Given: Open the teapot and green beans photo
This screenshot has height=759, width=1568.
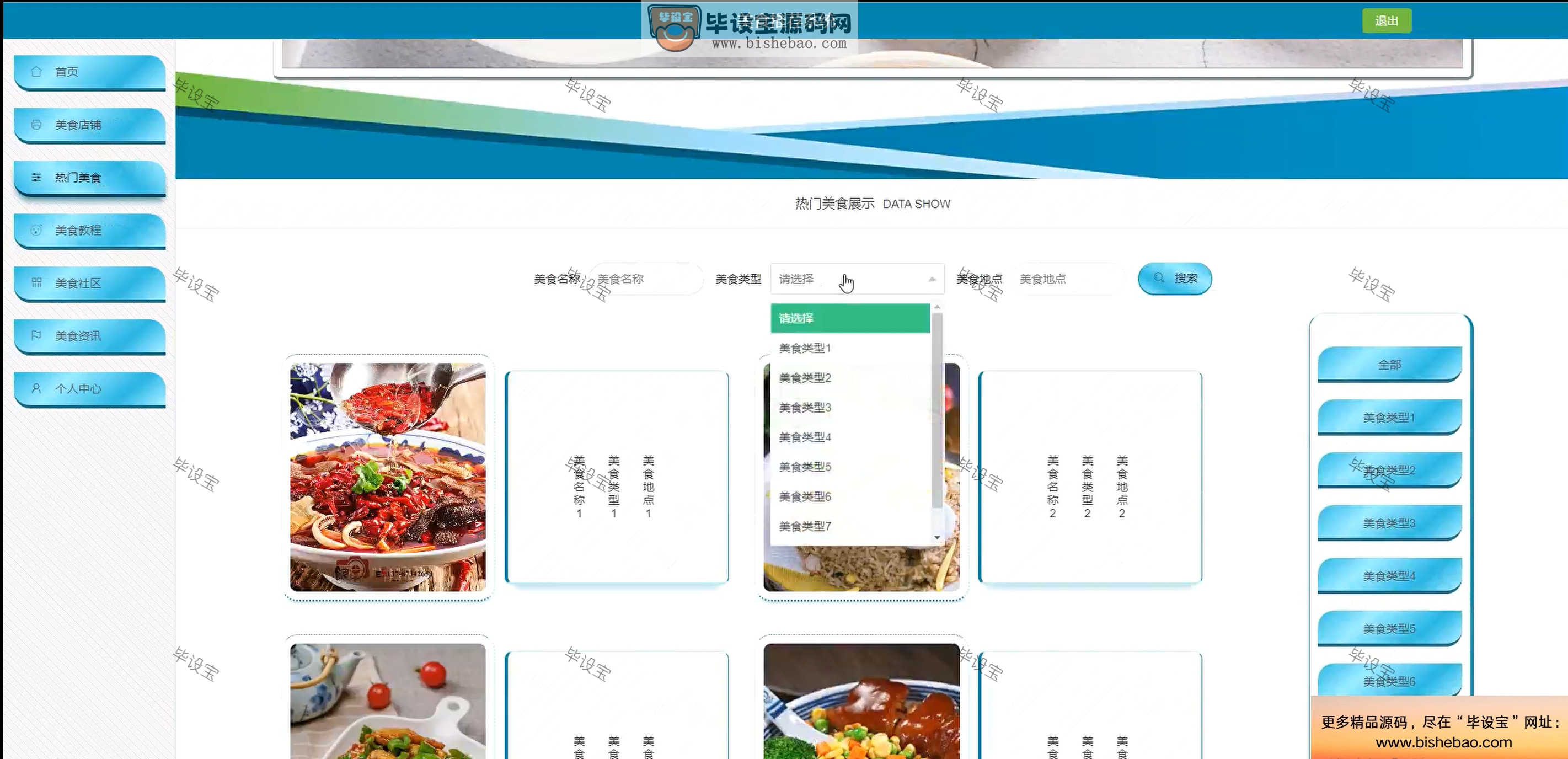Looking at the screenshot, I should 388,701.
